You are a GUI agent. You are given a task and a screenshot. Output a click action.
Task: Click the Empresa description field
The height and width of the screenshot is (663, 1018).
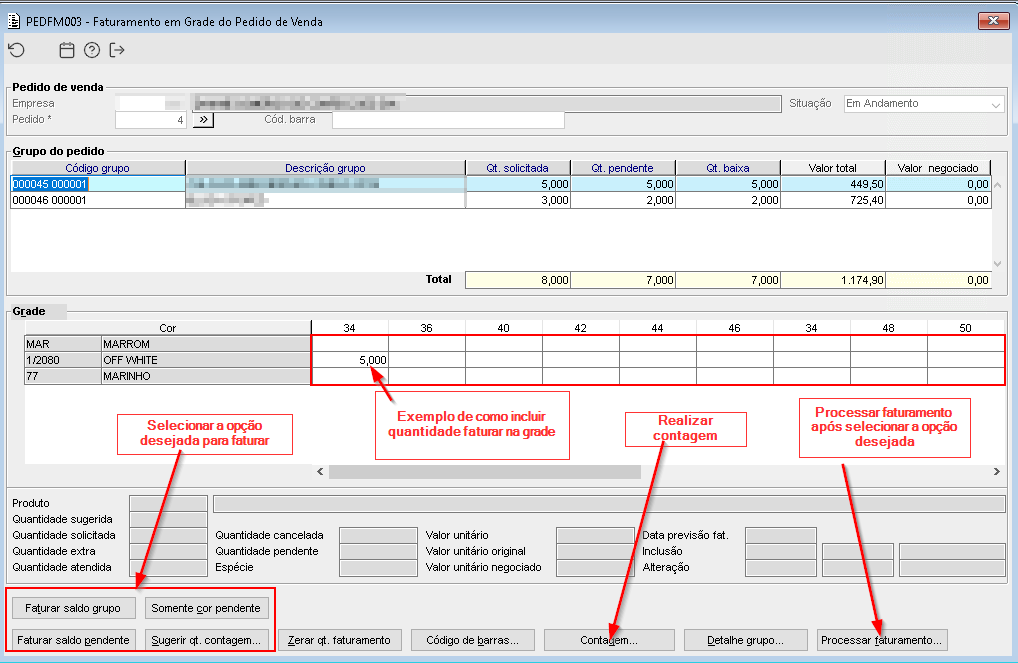[x=486, y=103]
